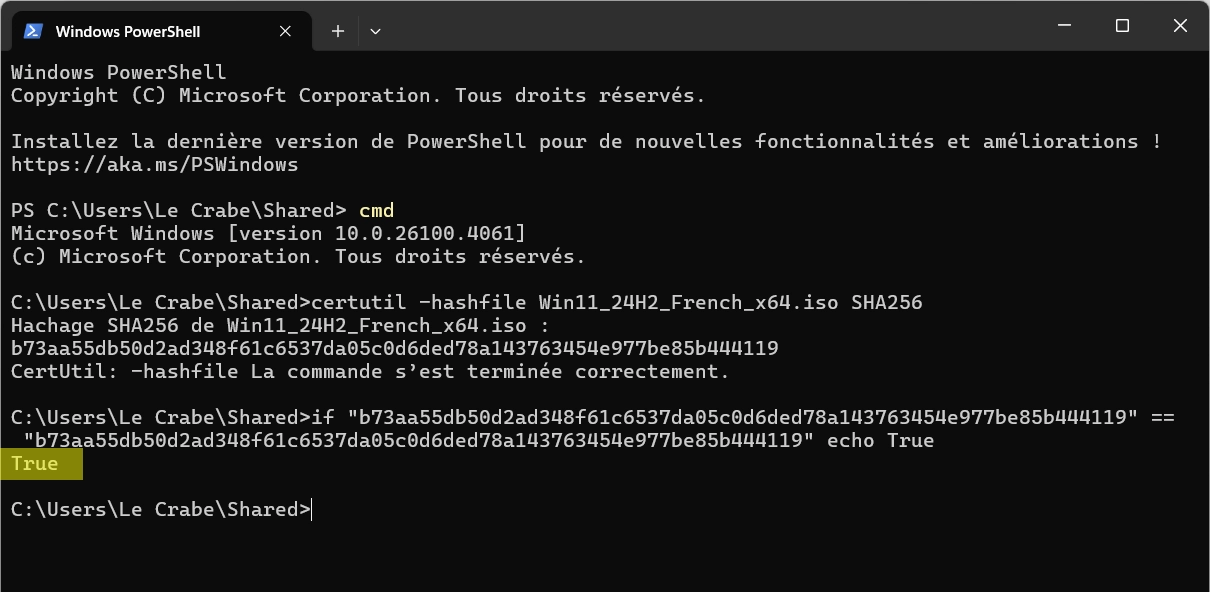Minimize the terminal window
This screenshot has width=1210, height=592.
pyautogui.click(x=1064, y=26)
